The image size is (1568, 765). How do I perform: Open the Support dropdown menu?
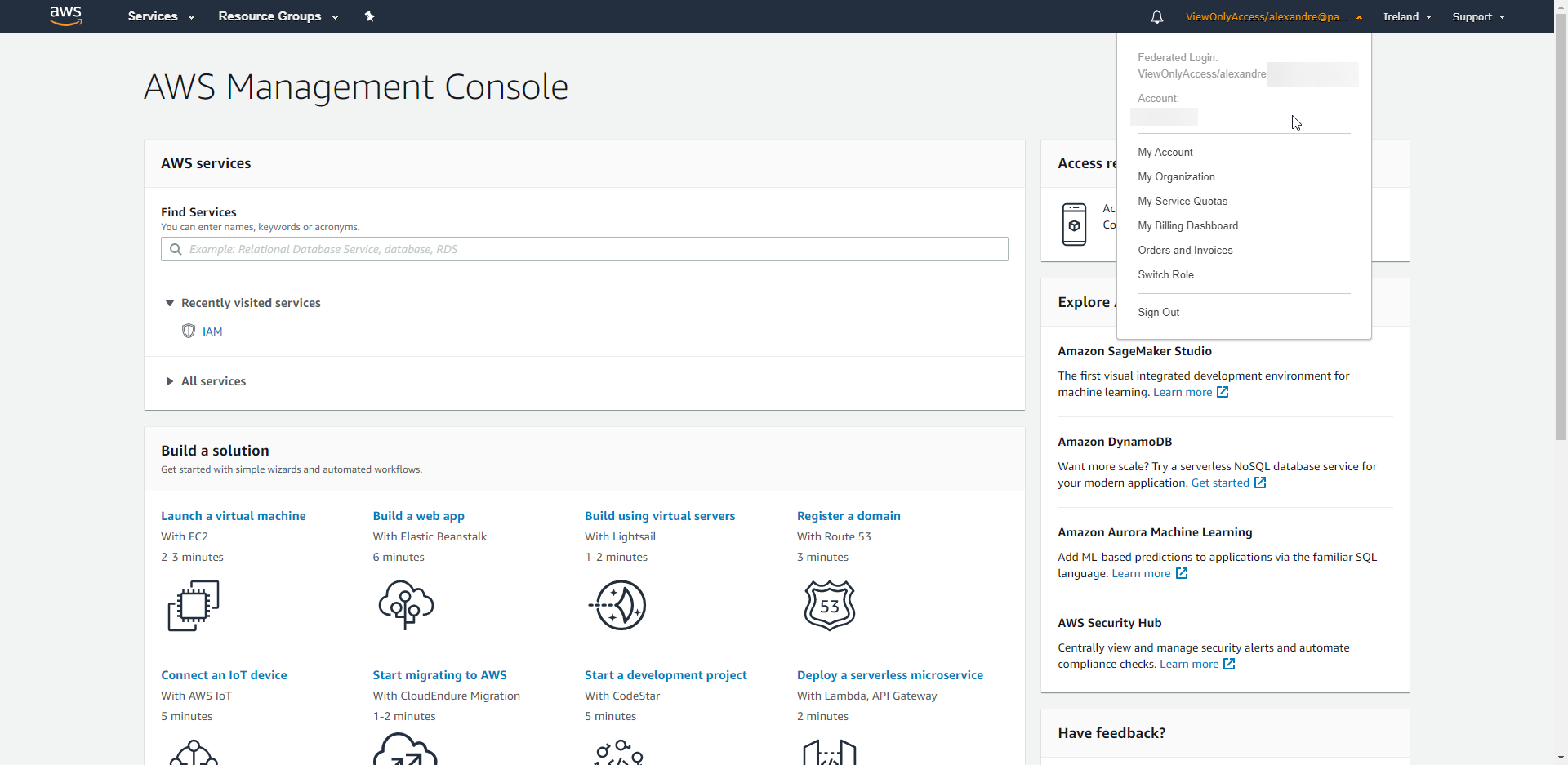pyautogui.click(x=1478, y=16)
